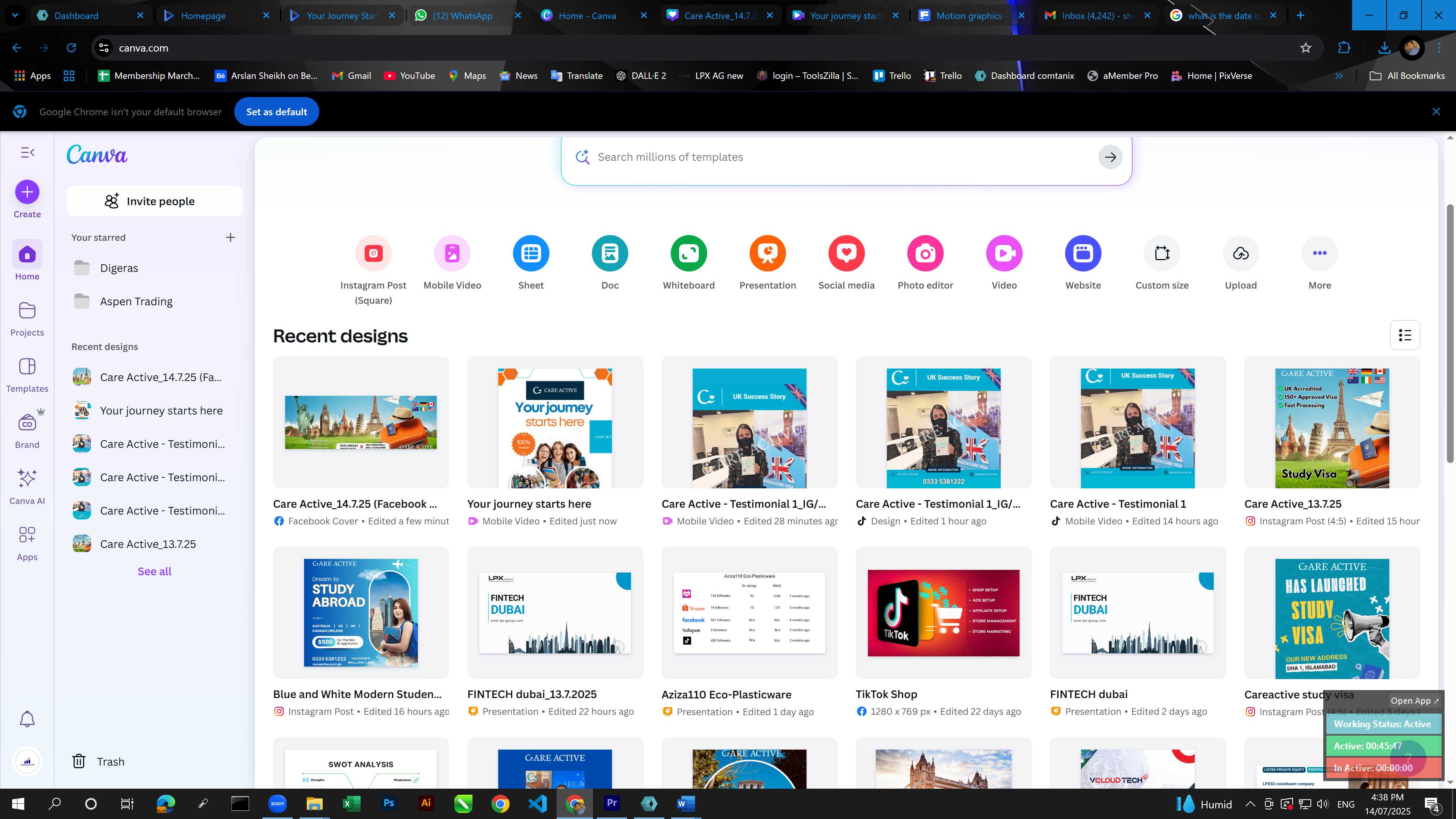Create a new Whiteboard
This screenshot has width=1456, height=819.
point(689,263)
